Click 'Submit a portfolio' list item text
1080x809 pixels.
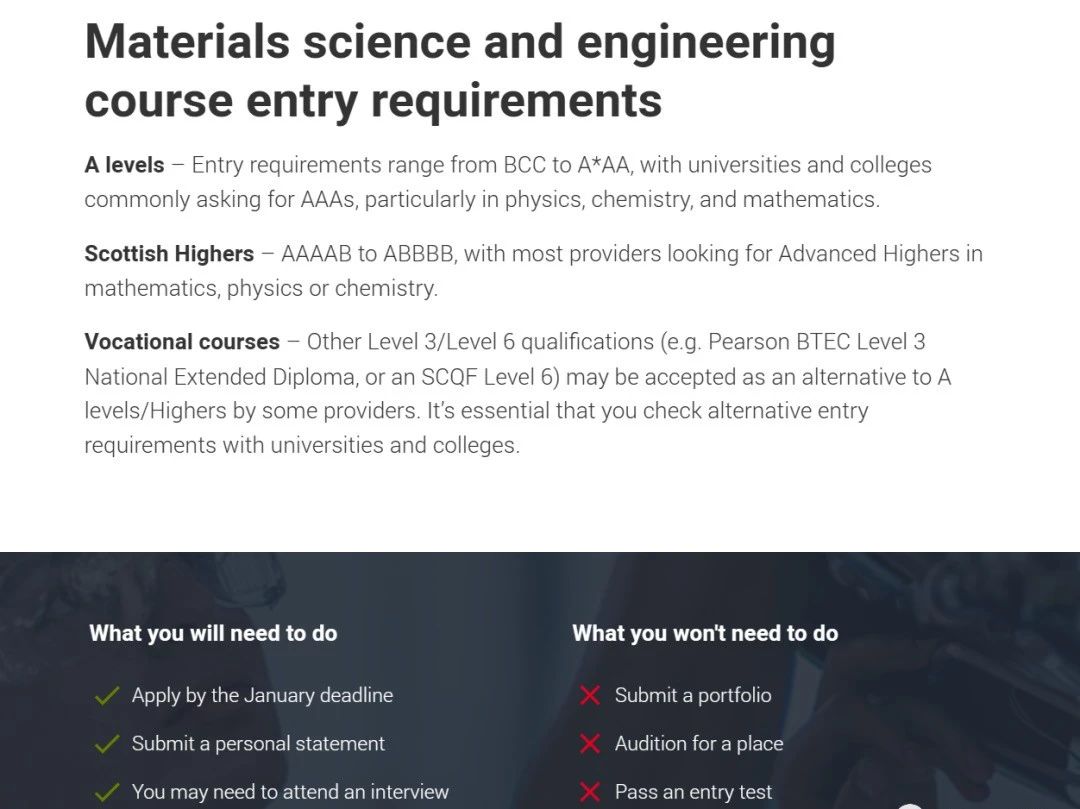[x=693, y=695]
